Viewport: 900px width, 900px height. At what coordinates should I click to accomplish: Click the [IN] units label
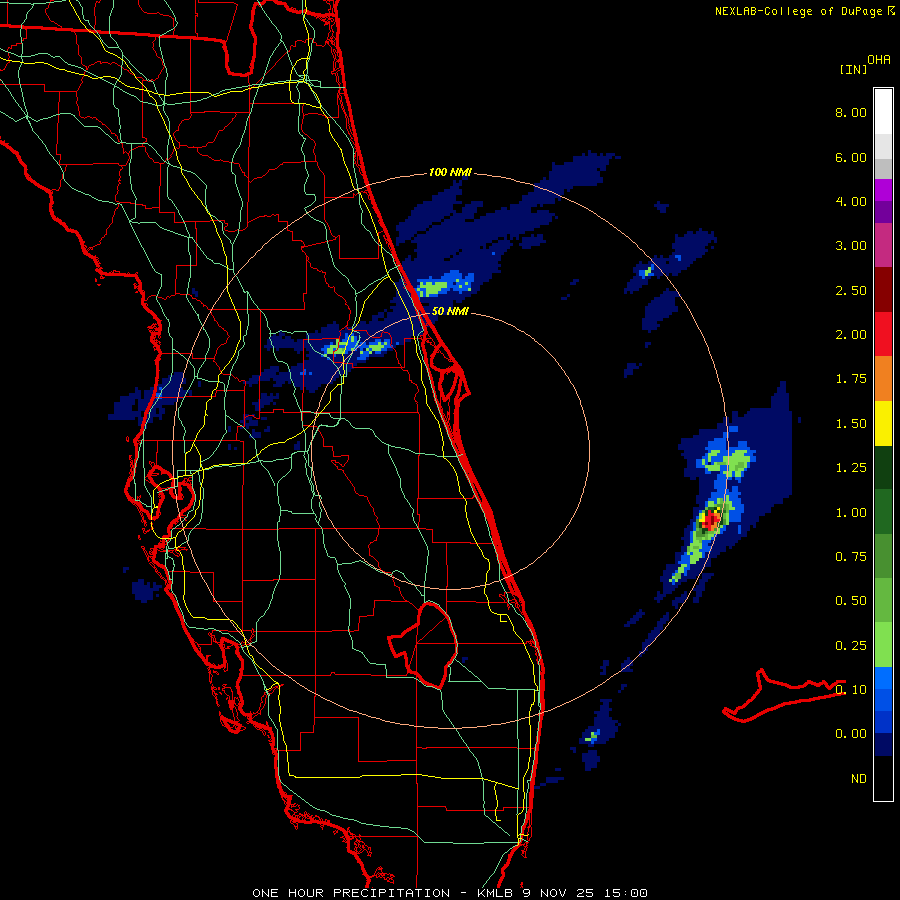click(853, 69)
